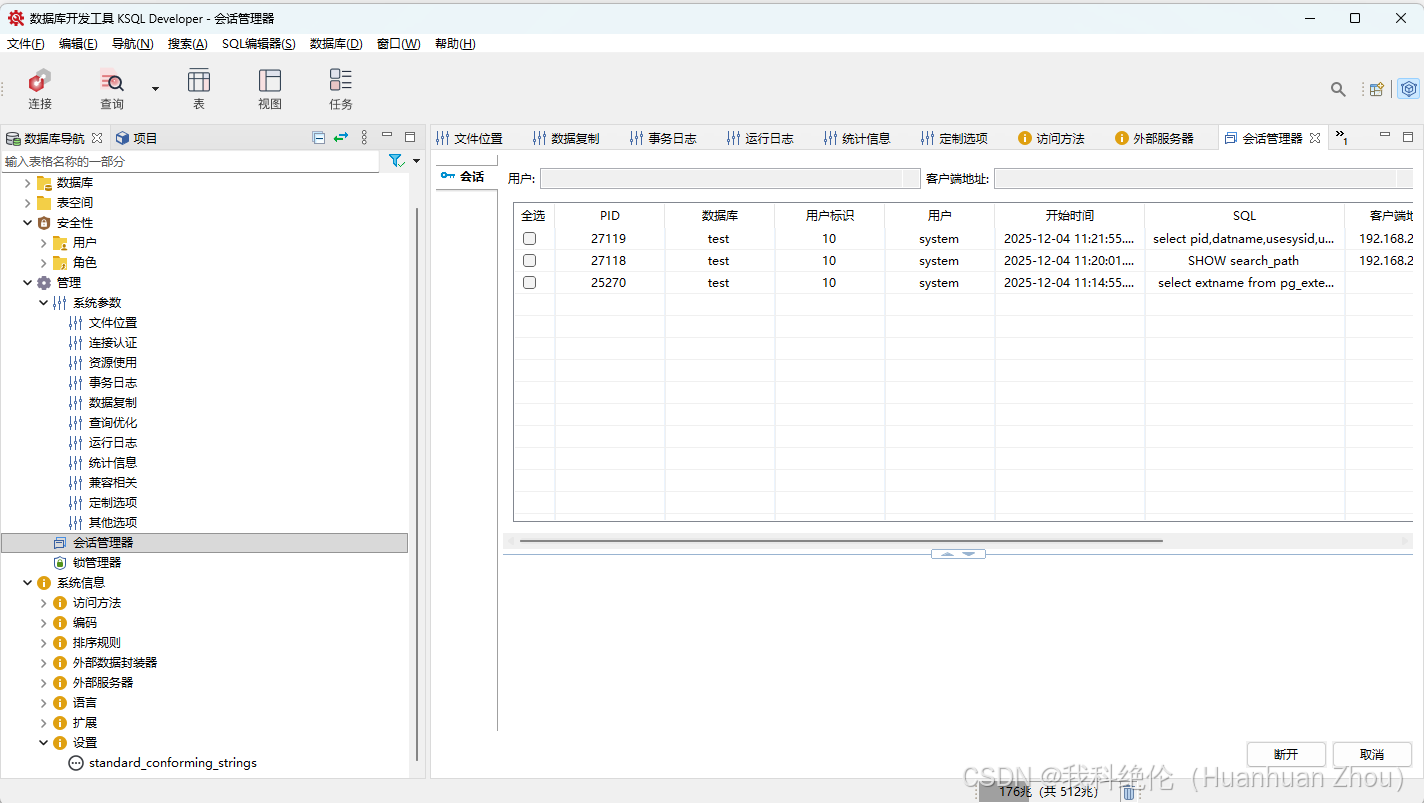1424x803 pixels.
Task: Select the highlighted cube perspective icon
Action: [x=1408, y=89]
